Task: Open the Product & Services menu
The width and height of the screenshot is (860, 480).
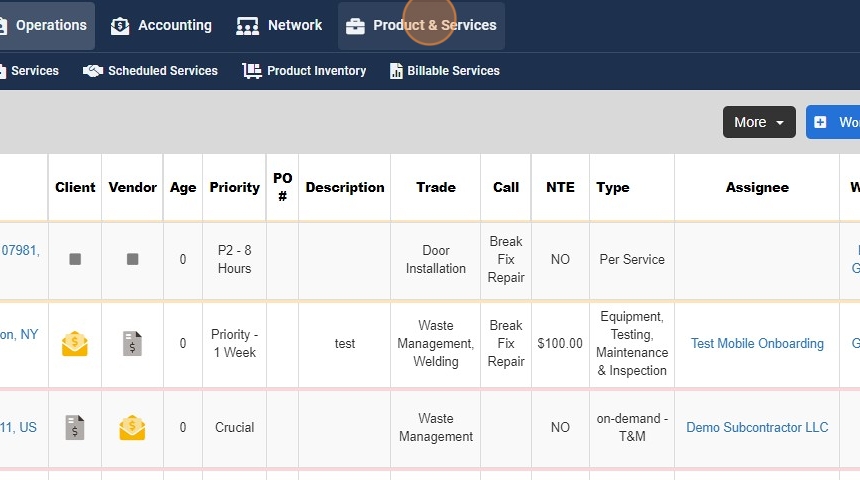Action: pos(421,26)
